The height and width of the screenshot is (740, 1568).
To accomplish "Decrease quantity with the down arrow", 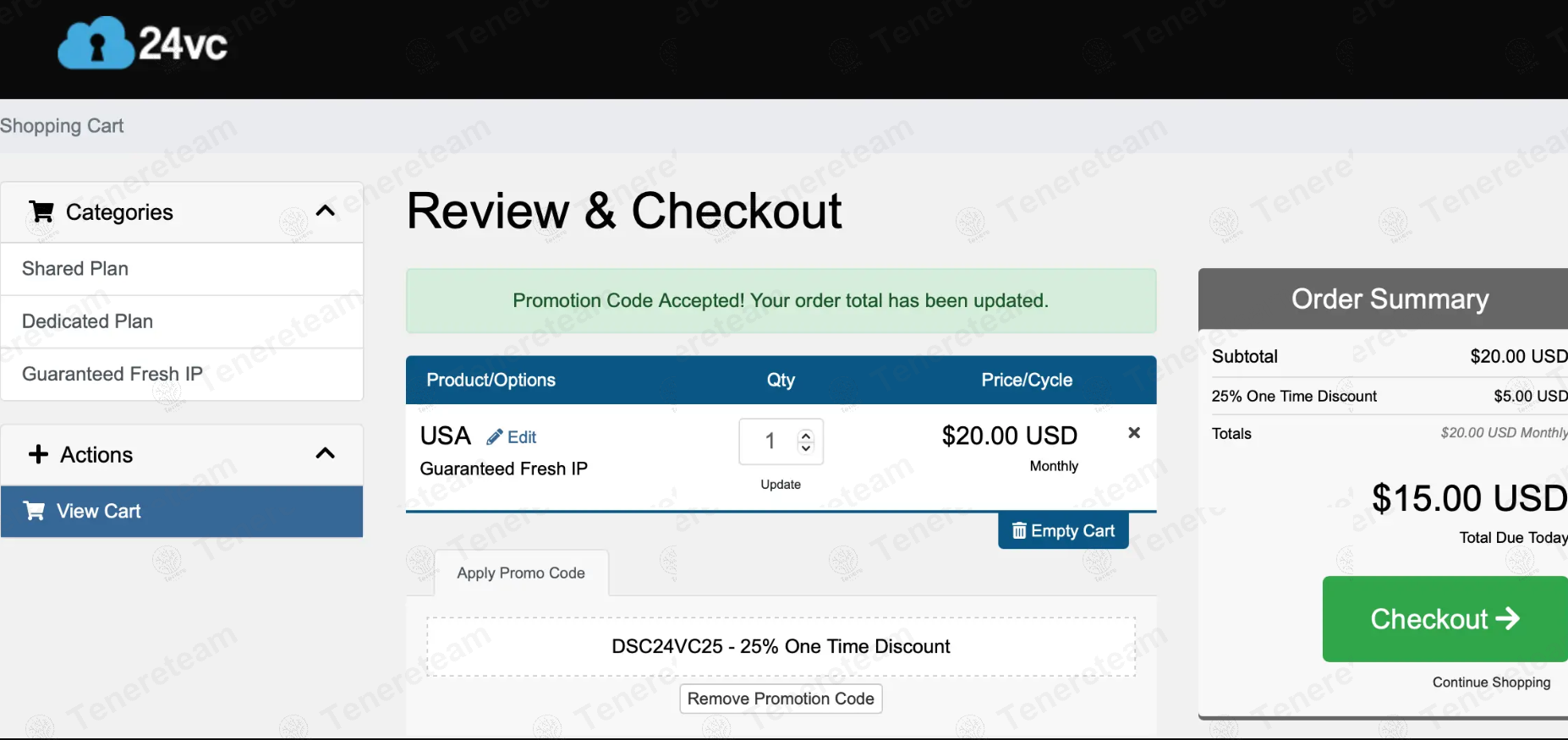I will (806, 447).
